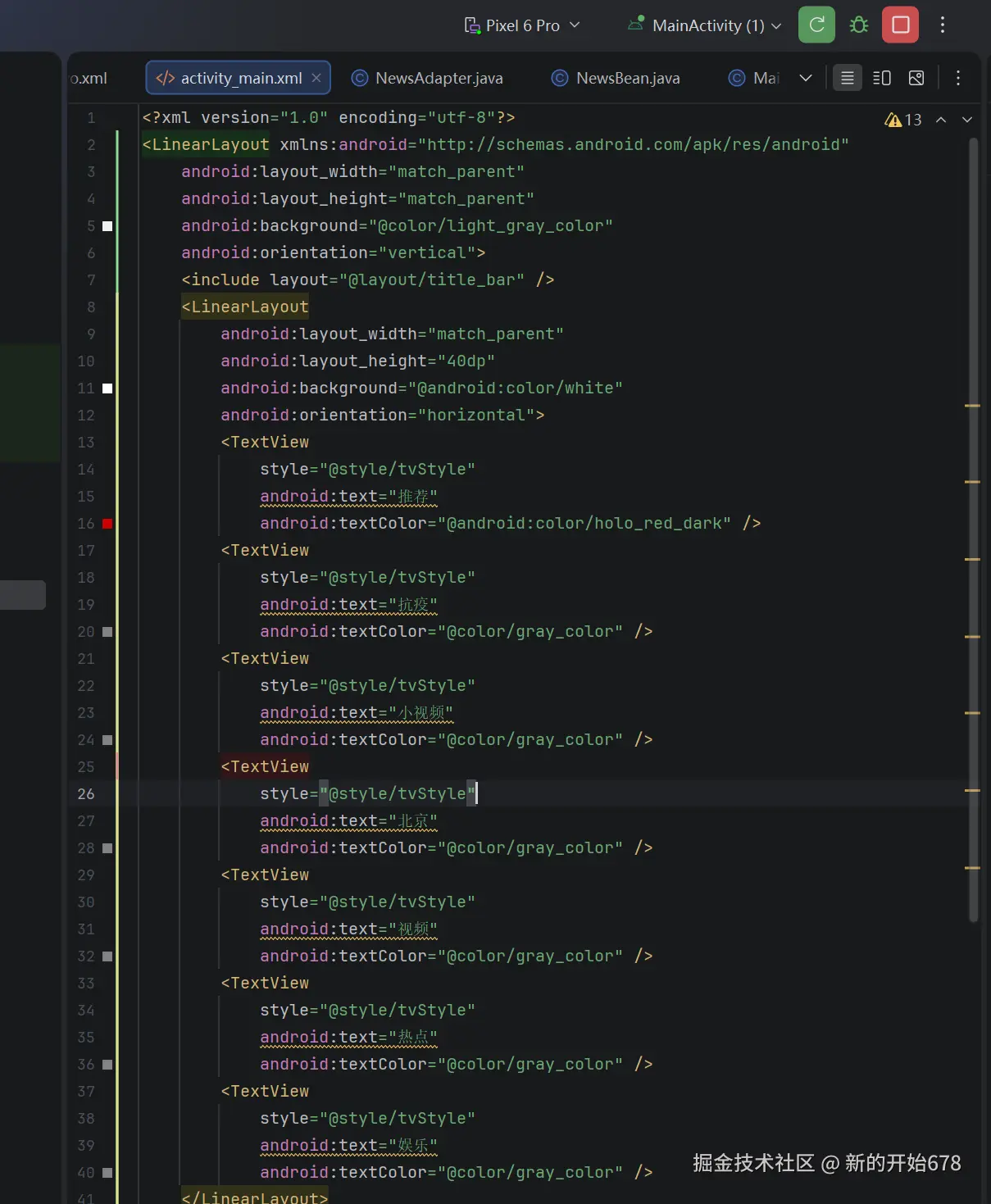991x1204 pixels.
Task: Click the xml version declaration on line 1
Action: pyautogui.click(x=329, y=117)
